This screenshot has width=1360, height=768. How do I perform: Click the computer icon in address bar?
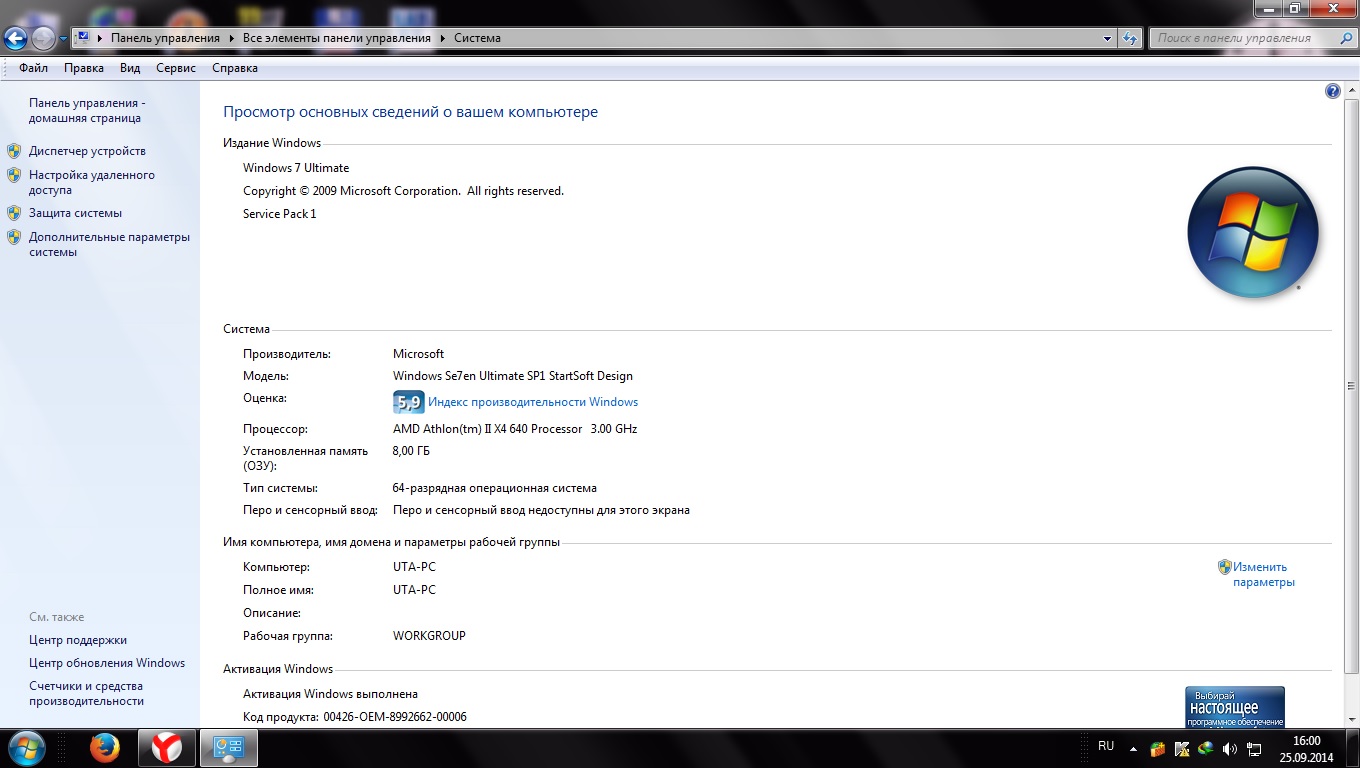[83, 38]
